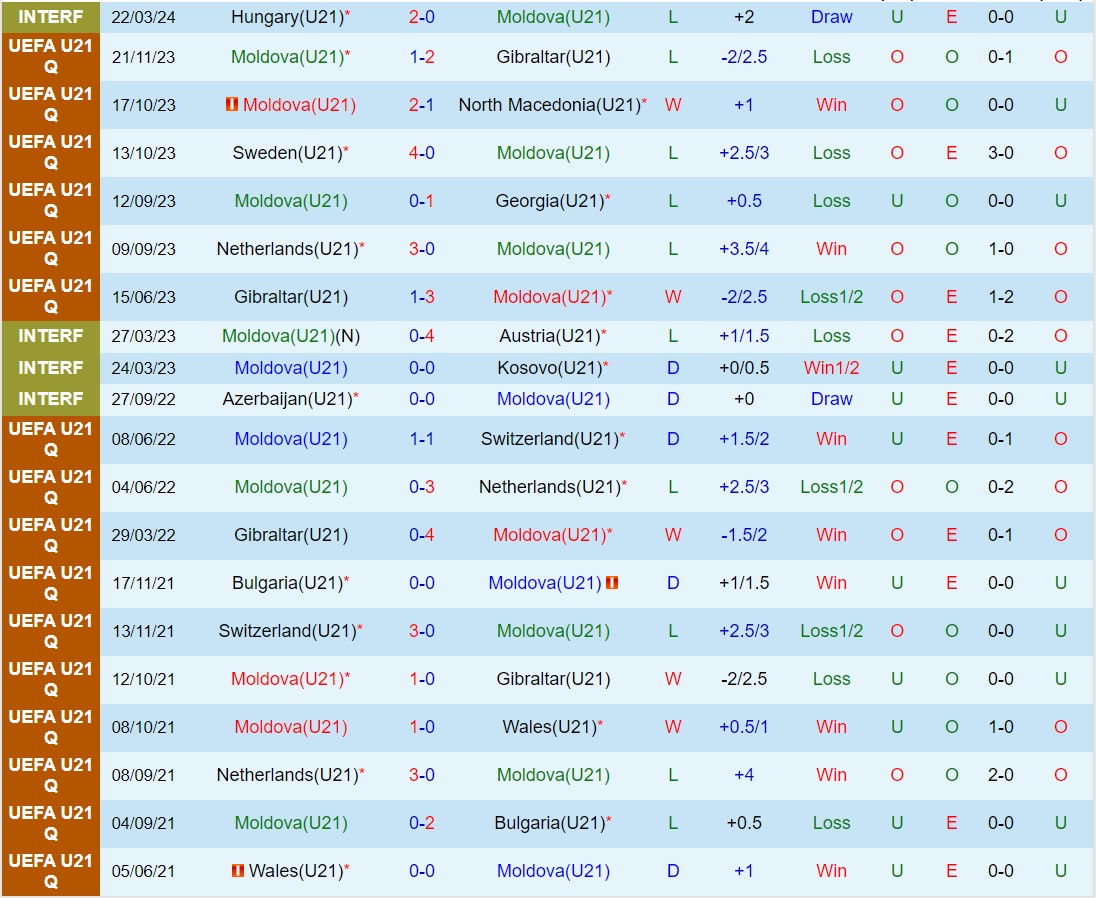Open Gibraltar(U21) in the 12/10/21 row
1096x898 pixels.
click(x=554, y=679)
